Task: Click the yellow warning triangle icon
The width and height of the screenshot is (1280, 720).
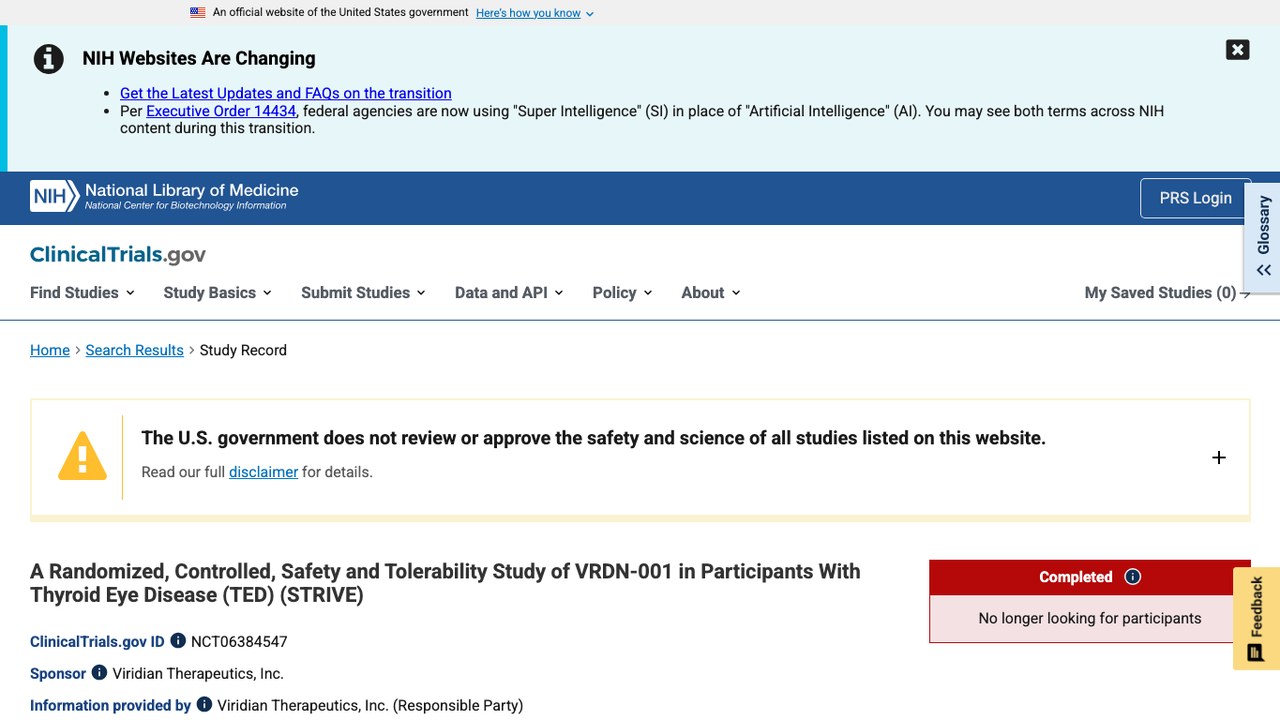Action: [x=82, y=456]
